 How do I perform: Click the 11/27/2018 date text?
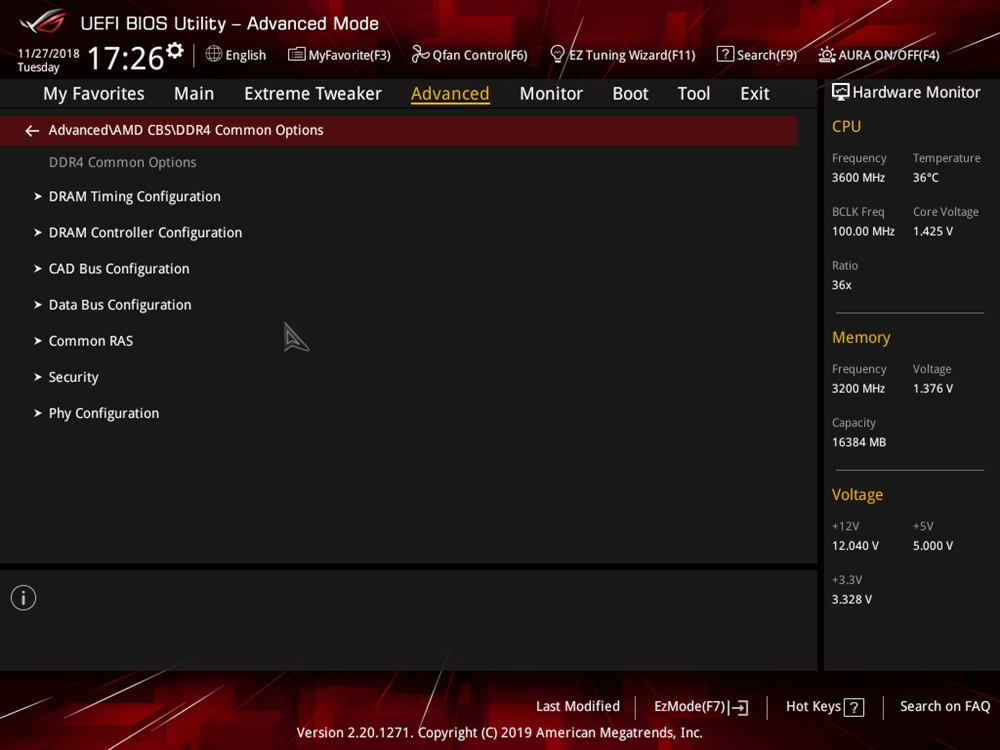pos(48,54)
